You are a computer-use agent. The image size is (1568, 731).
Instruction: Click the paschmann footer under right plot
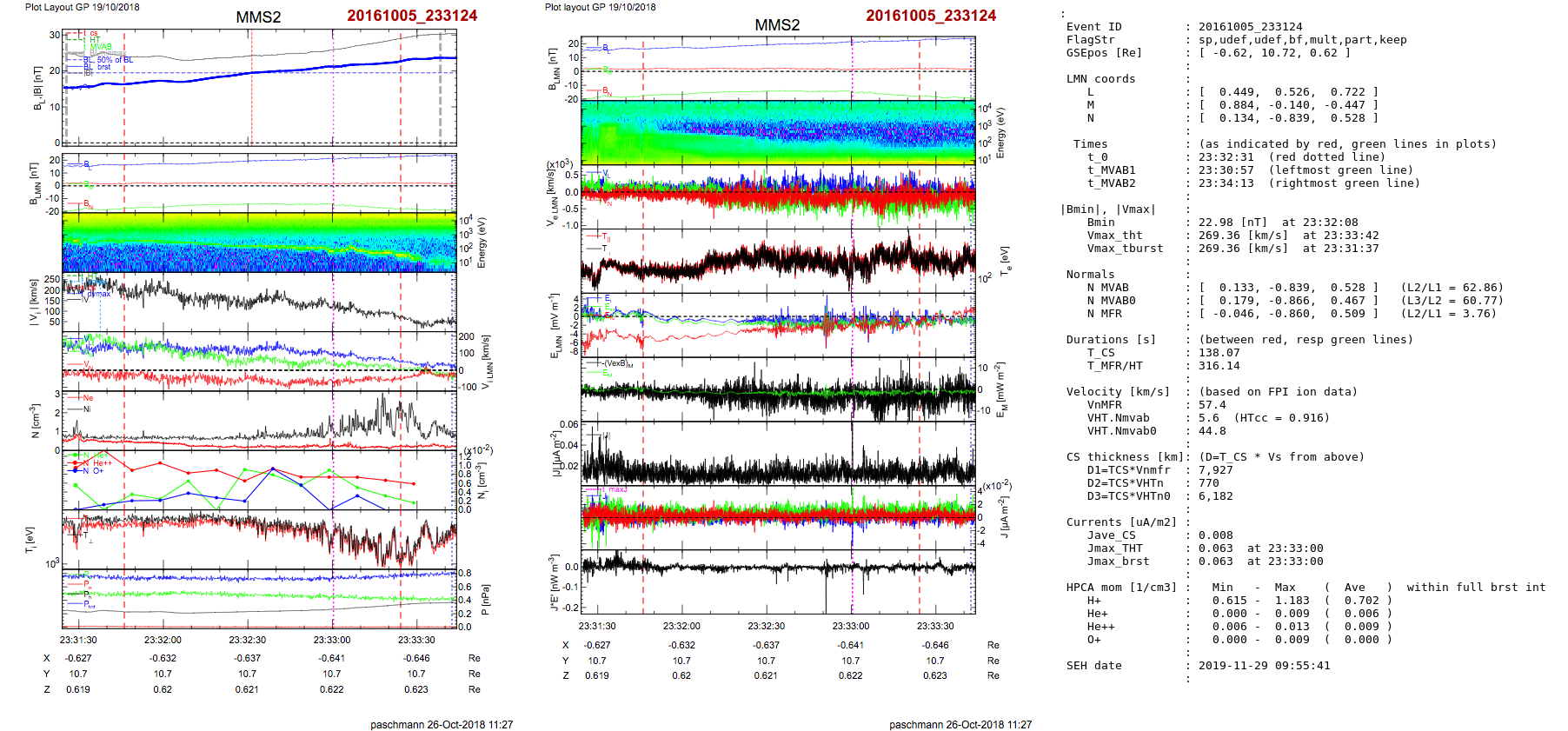pos(960,724)
